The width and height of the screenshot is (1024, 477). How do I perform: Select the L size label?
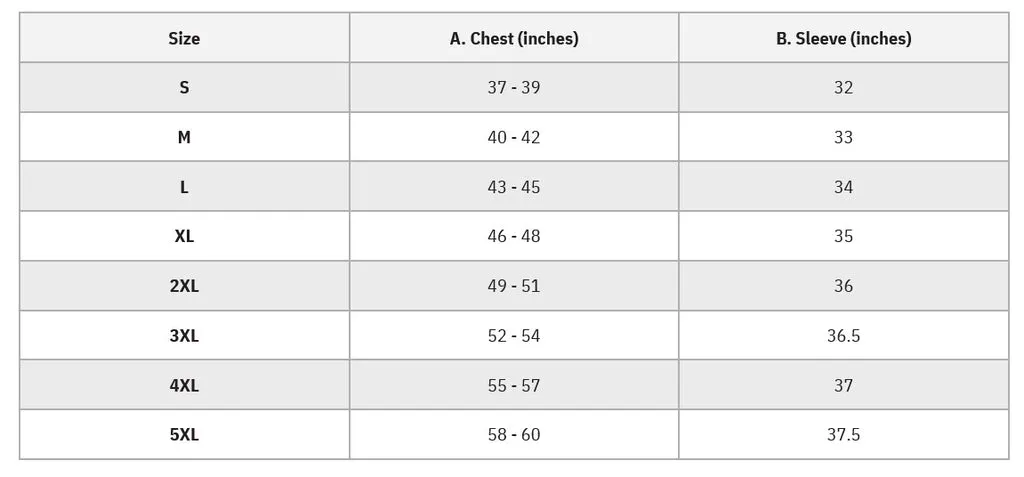pos(184,187)
